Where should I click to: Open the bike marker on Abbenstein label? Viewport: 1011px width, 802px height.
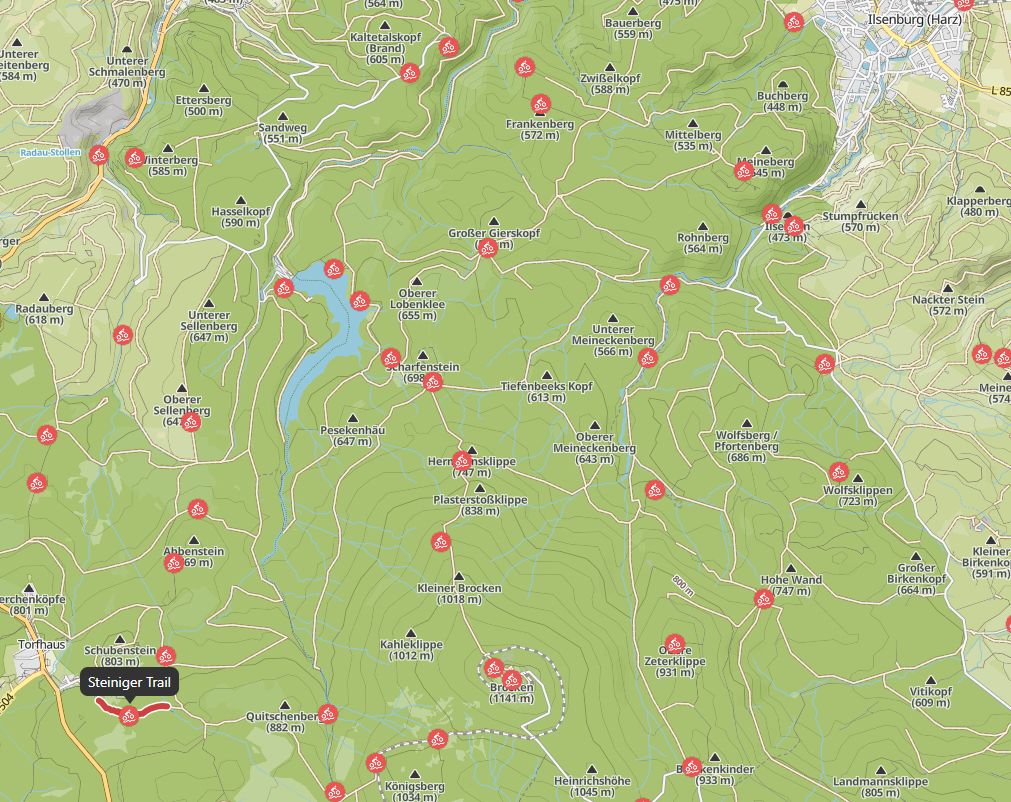click(x=173, y=563)
